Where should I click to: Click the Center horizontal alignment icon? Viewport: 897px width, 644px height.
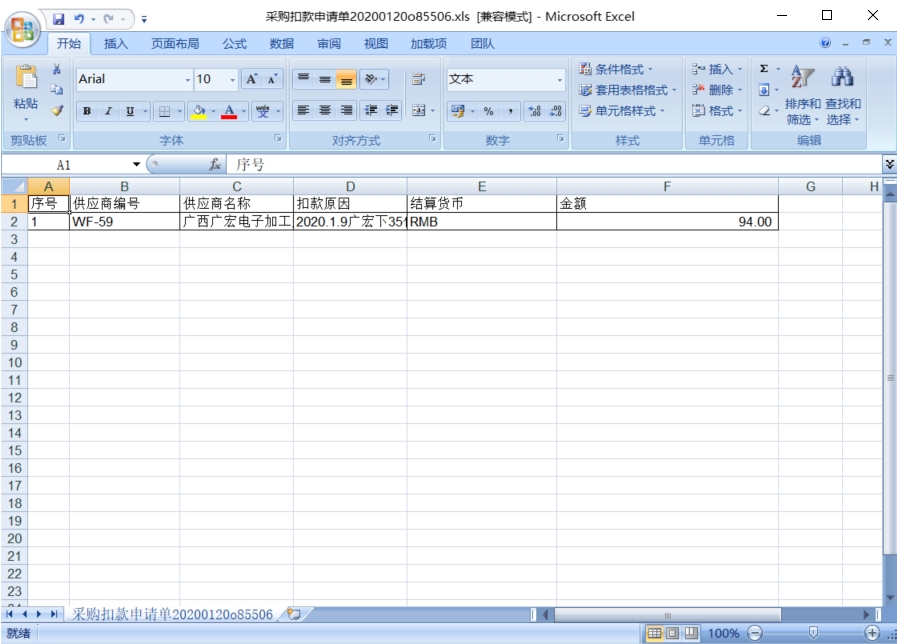click(x=324, y=111)
